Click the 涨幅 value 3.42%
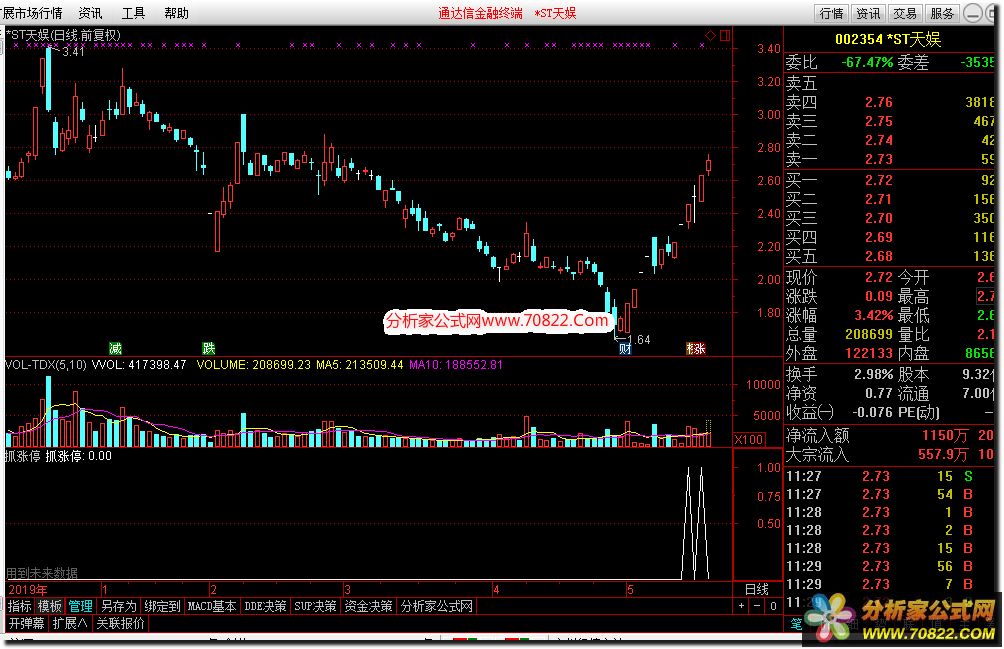Screen dimensions: 1004x649 [x=873, y=316]
